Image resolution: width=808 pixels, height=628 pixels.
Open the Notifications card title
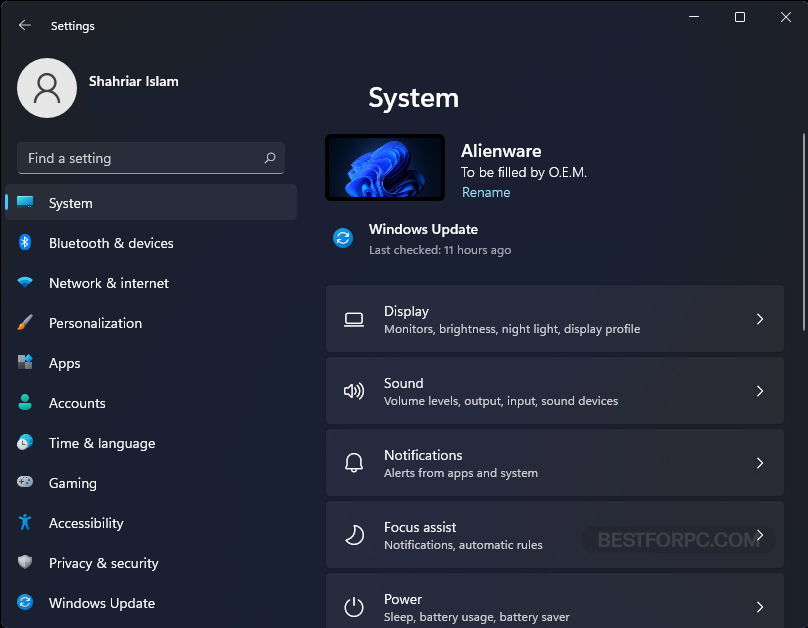click(x=423, y=455)
